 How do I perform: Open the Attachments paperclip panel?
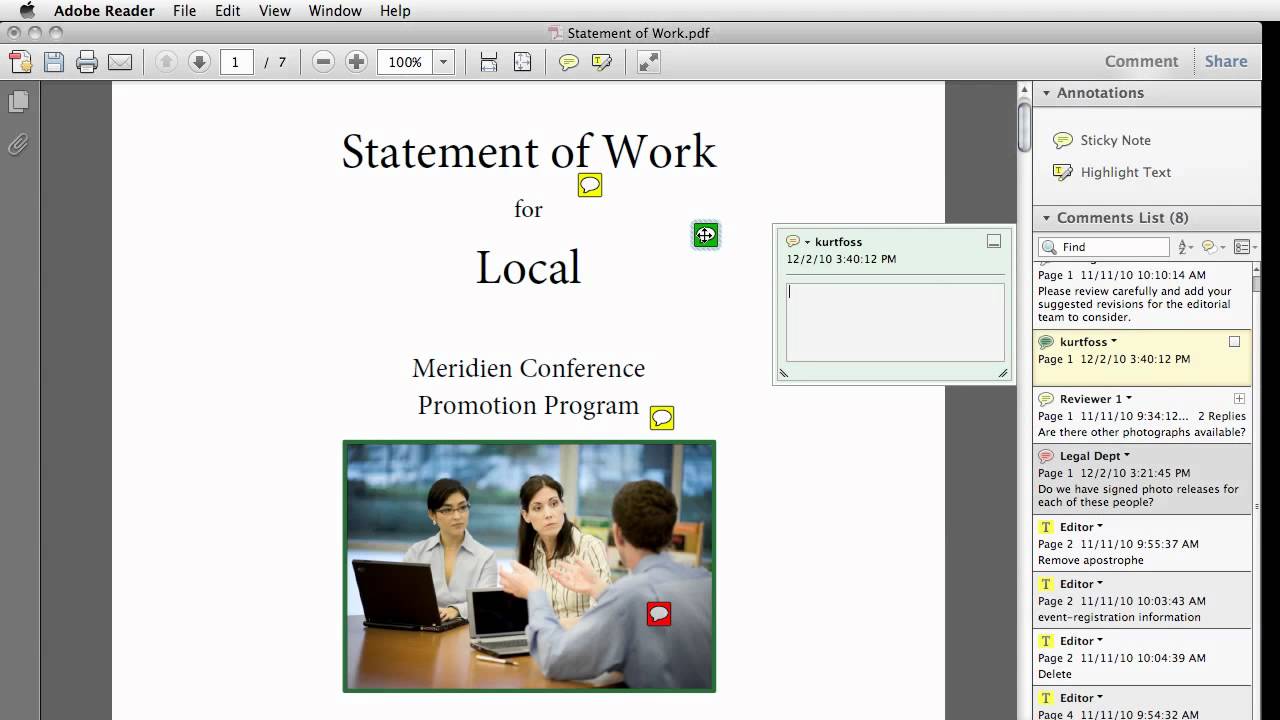coord(18,145)
